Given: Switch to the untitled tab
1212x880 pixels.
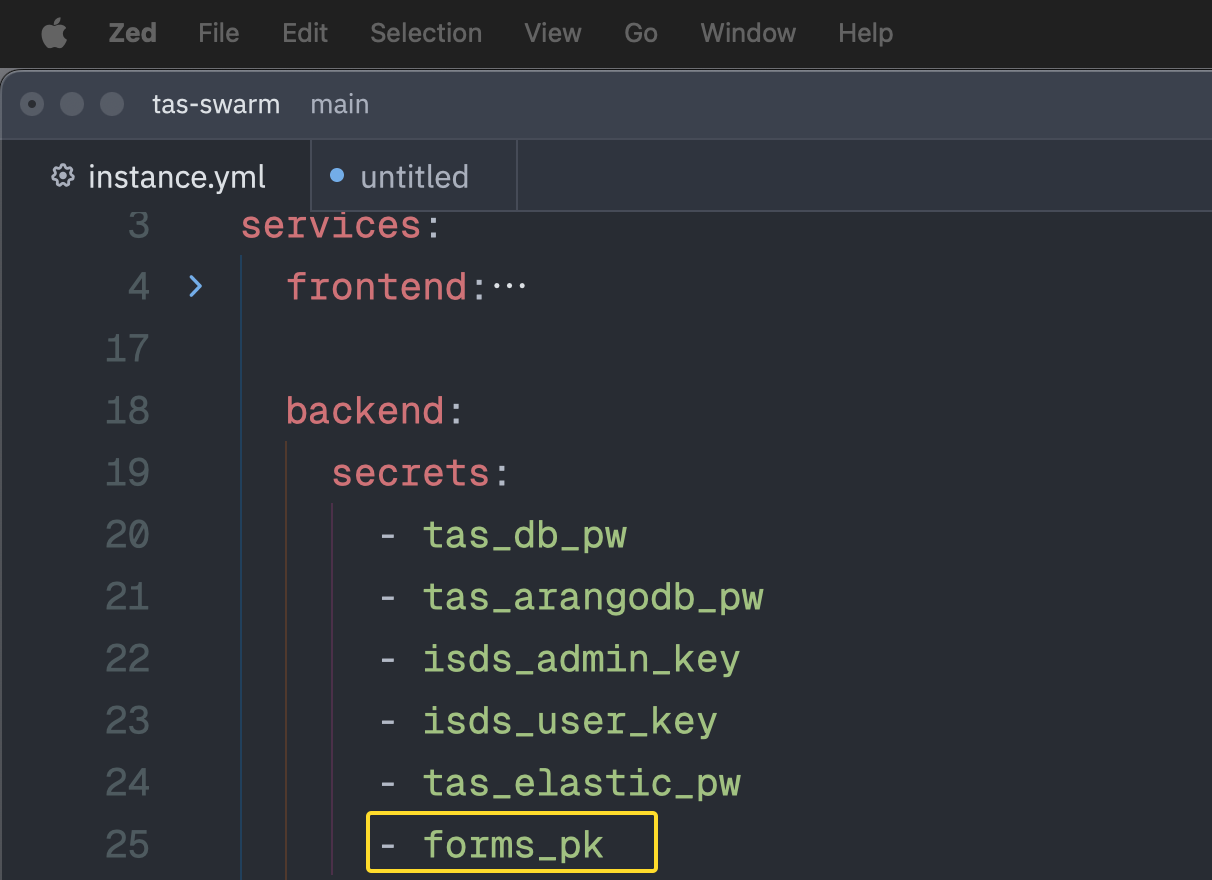Looking at the screenshot, I should pyautogui.click(x=414, y=177).
